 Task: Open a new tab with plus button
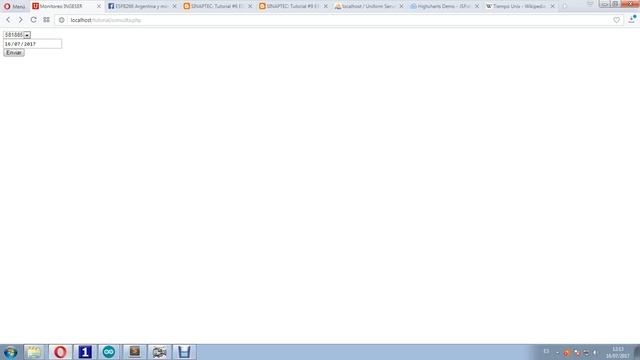pos(565,6)
